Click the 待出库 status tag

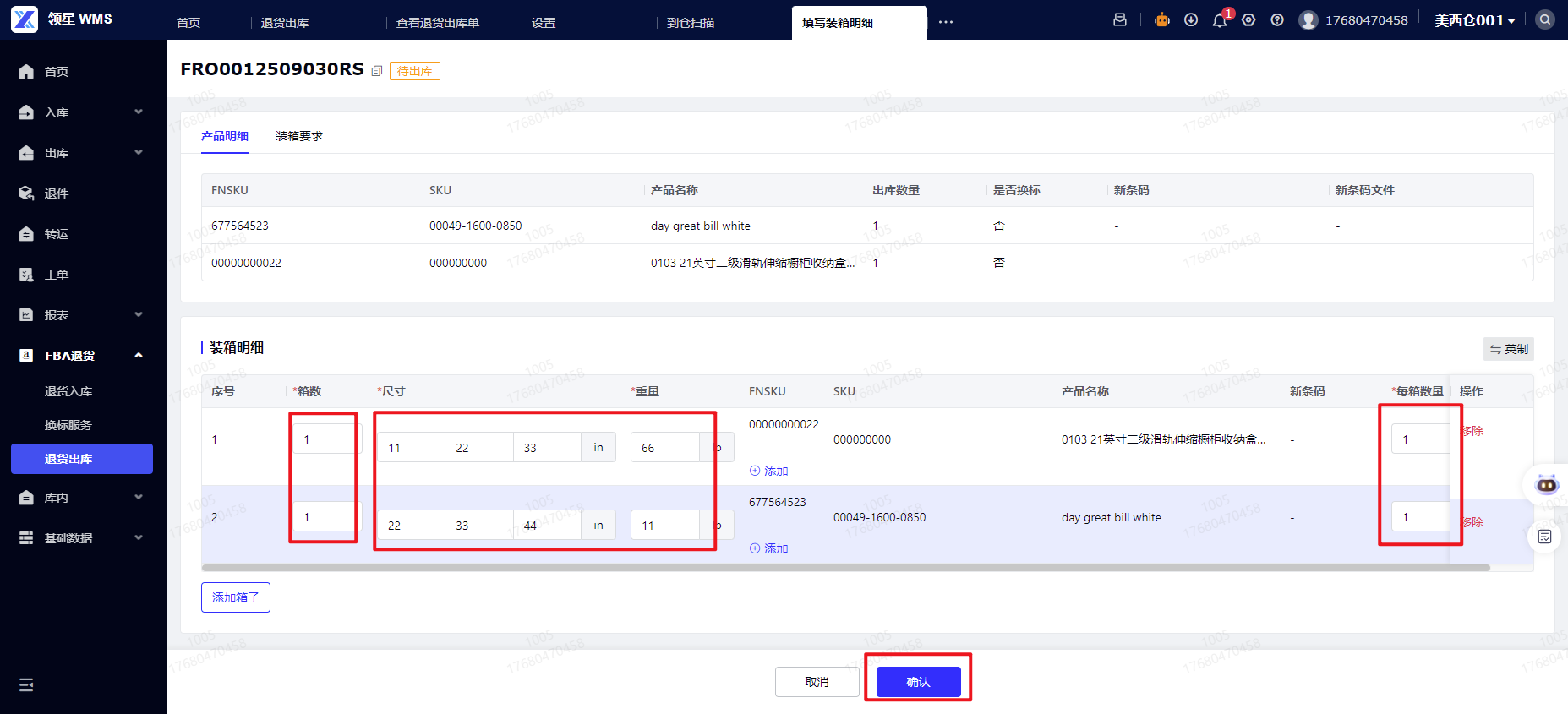click(415, 71)
